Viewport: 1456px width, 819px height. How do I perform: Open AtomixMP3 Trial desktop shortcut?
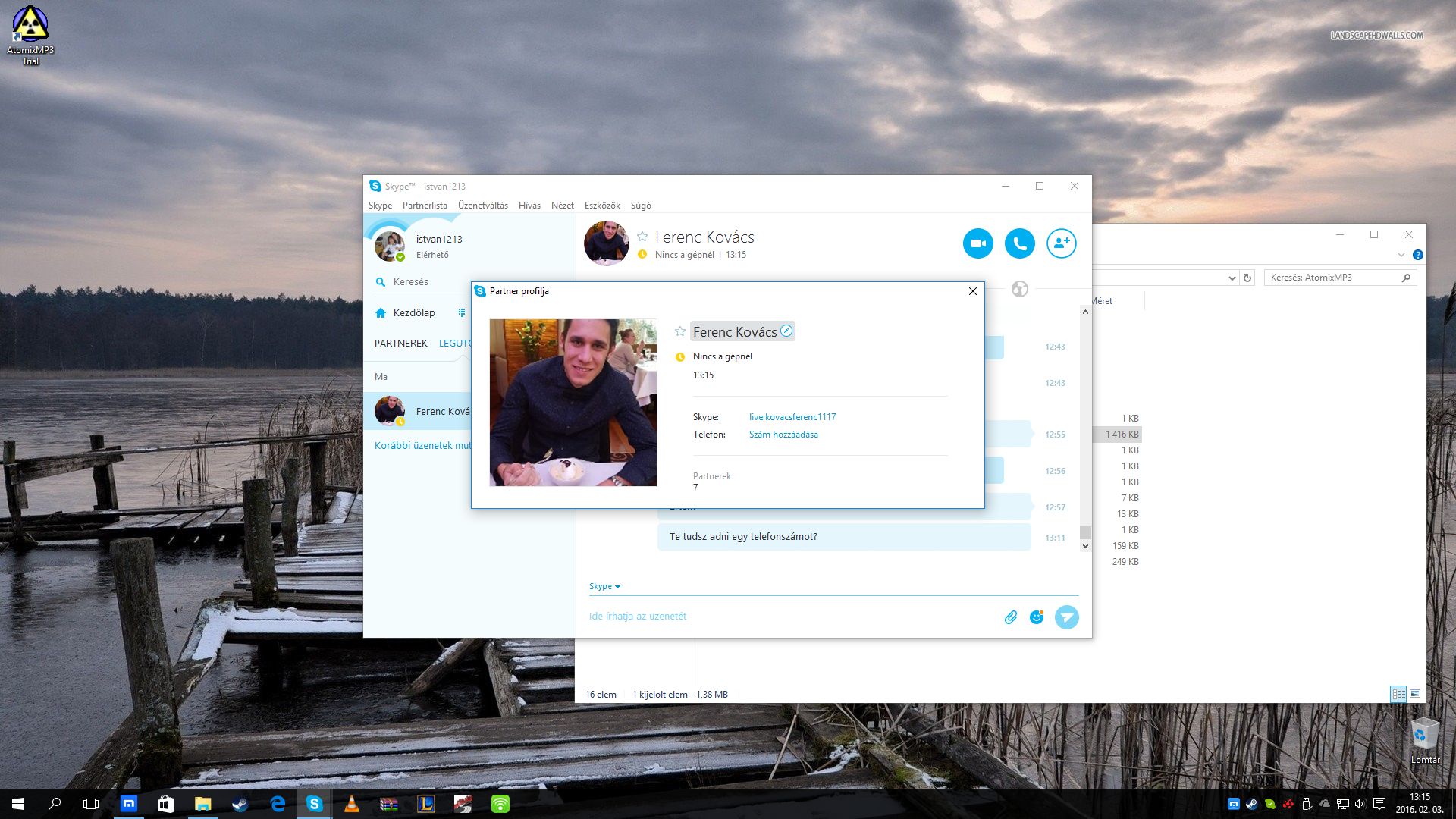(30, 35)
